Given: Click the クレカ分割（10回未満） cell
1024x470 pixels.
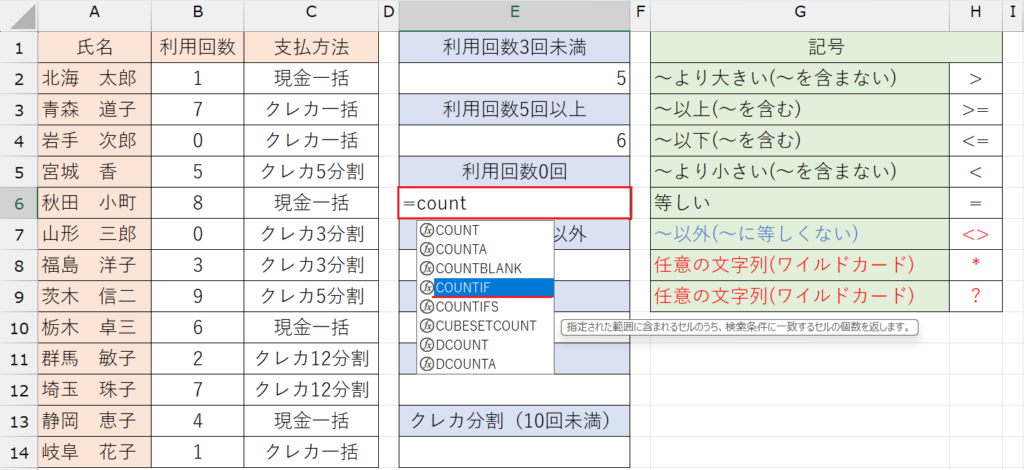Looking at the screenshot, I should point(515,420).
